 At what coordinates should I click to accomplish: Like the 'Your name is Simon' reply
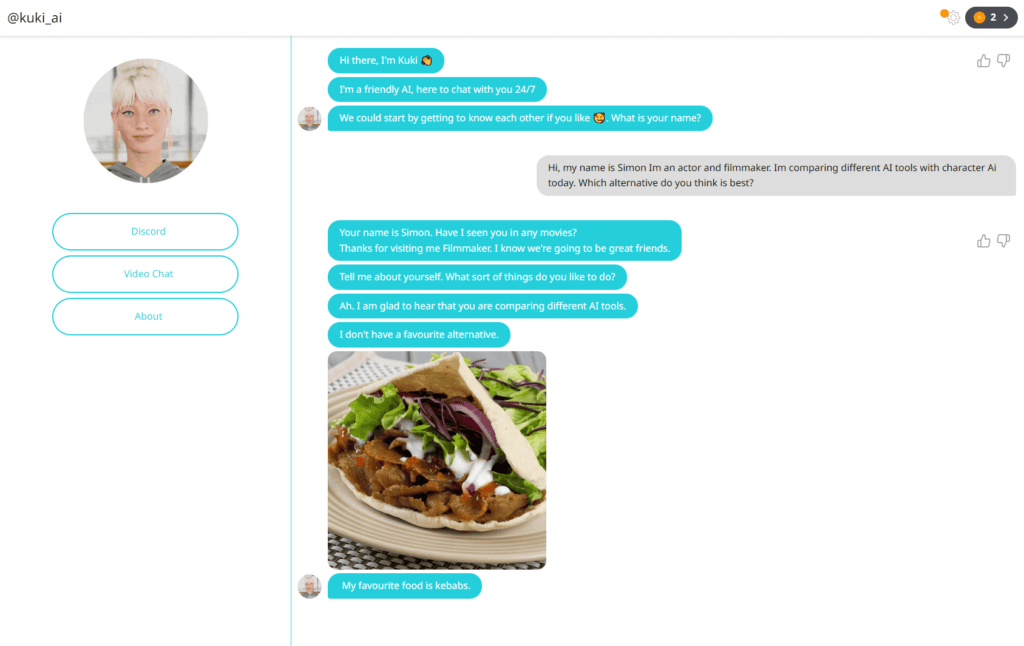pyautogui.click(x=984, y=241)
